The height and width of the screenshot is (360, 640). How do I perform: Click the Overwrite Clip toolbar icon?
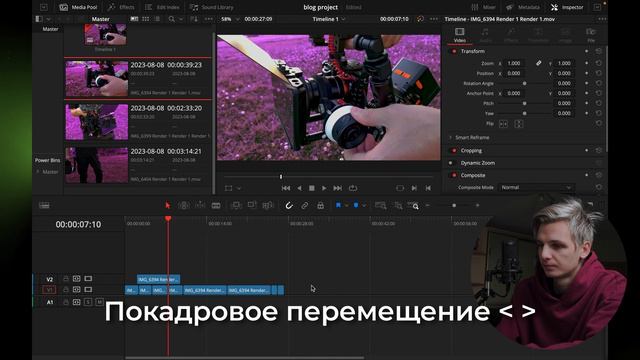point(252,205)
